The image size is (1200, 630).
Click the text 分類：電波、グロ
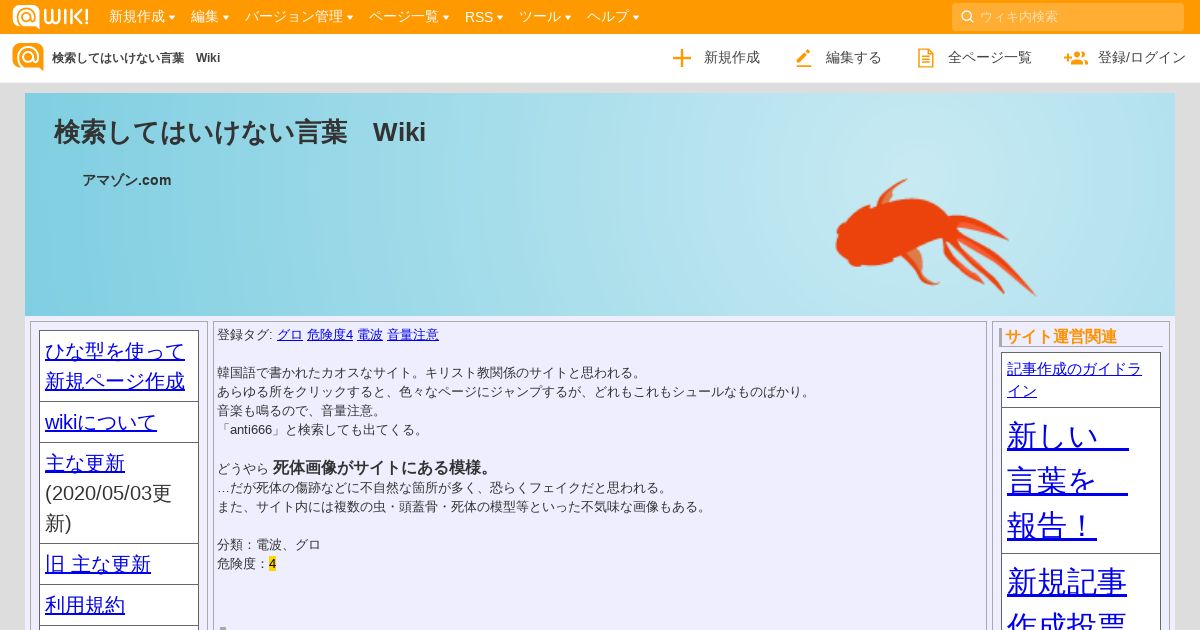[269, 545]
